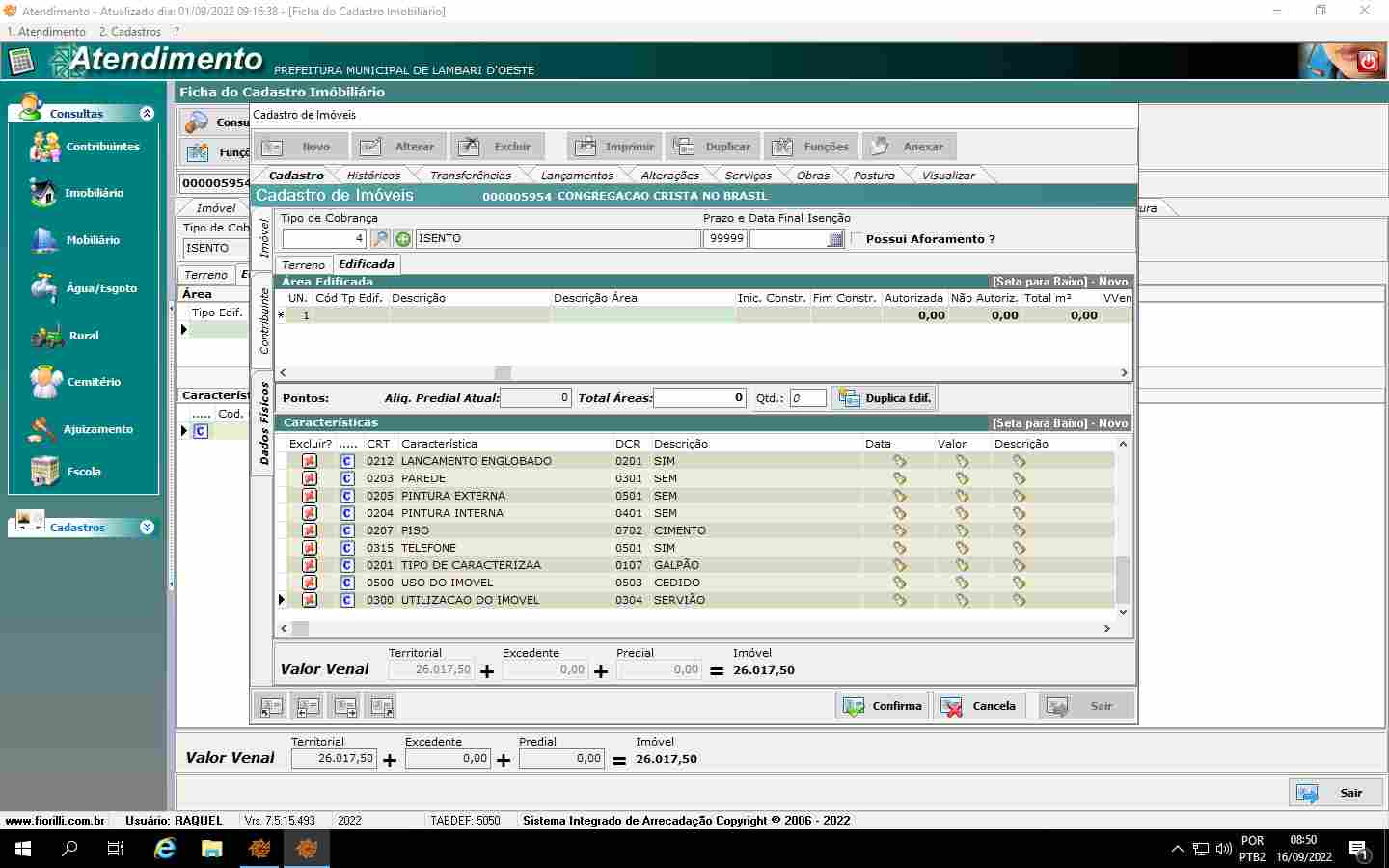Expand the Cadastros panel

pos(147,528)
